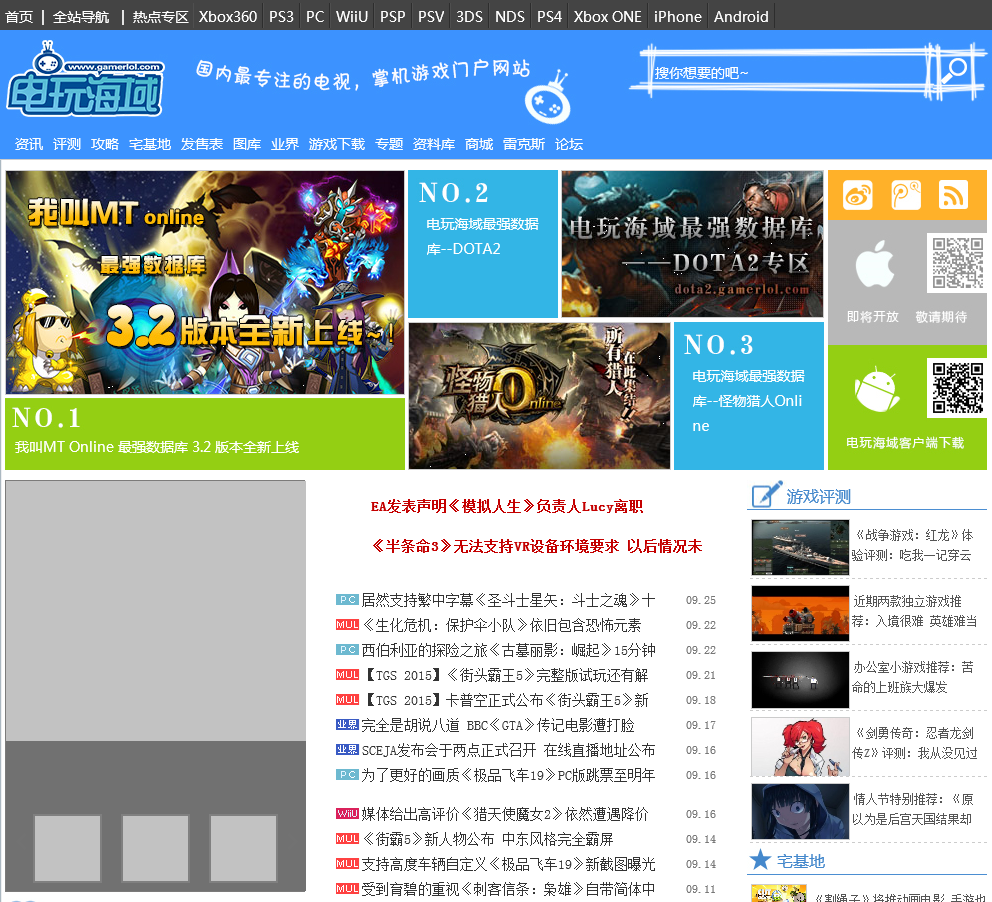This screenshot has width=992, height=902.
Task: Click the Apple logo icon
Action: point(875,264)
